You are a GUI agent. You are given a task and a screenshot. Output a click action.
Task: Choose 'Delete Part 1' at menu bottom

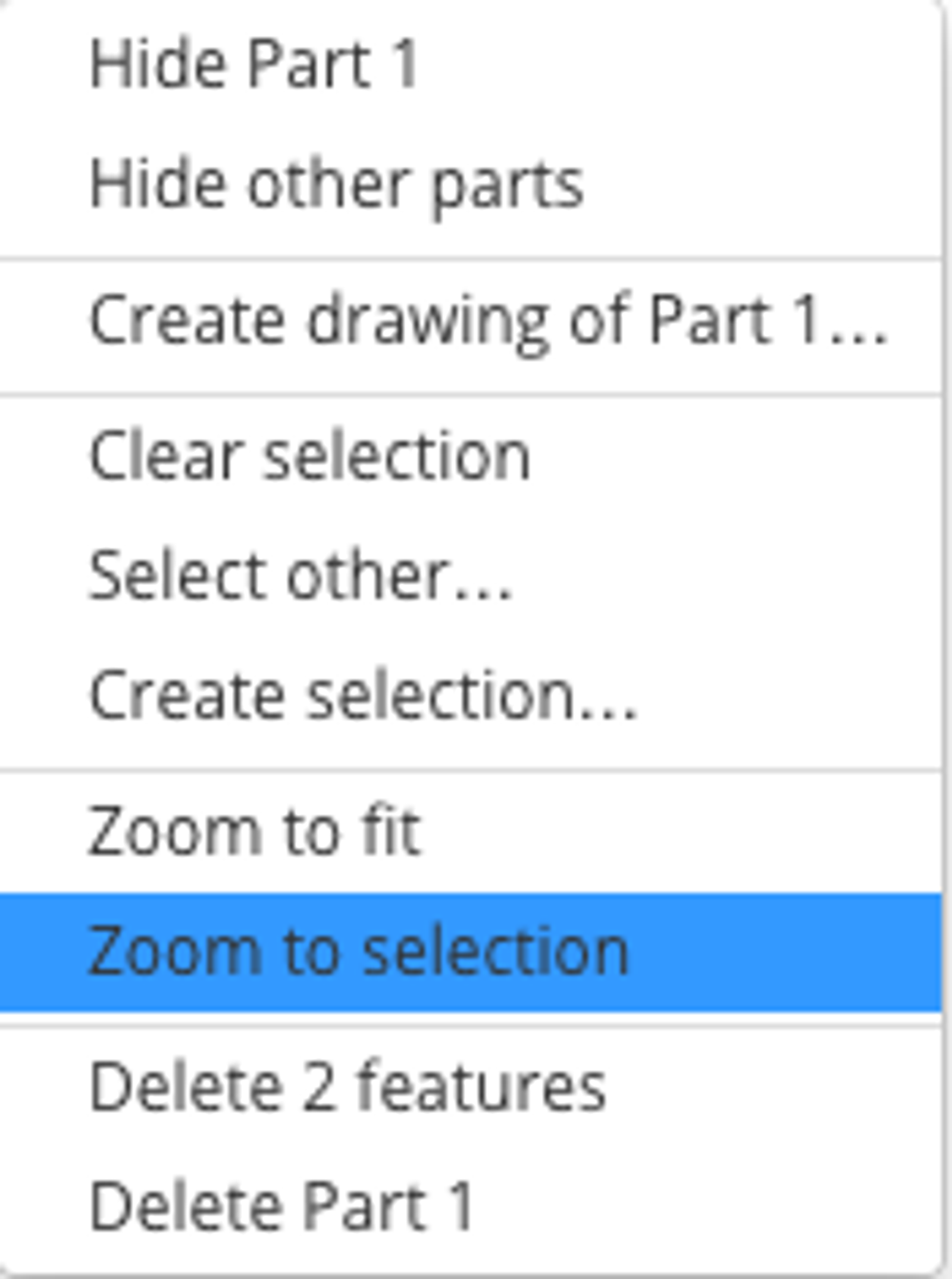tap(281, 1207)
